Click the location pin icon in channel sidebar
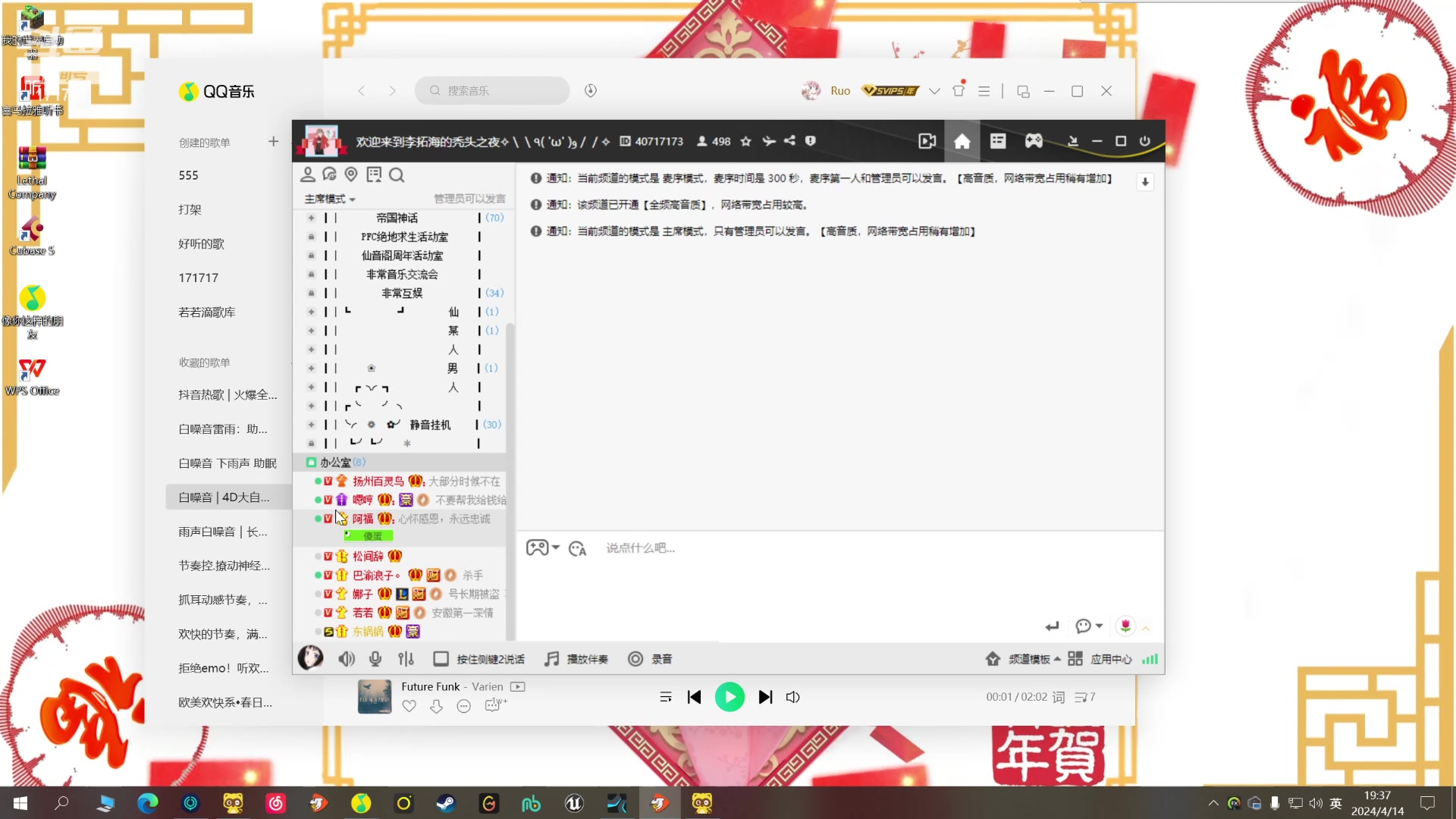1456x819 pixels. point(350,174)
